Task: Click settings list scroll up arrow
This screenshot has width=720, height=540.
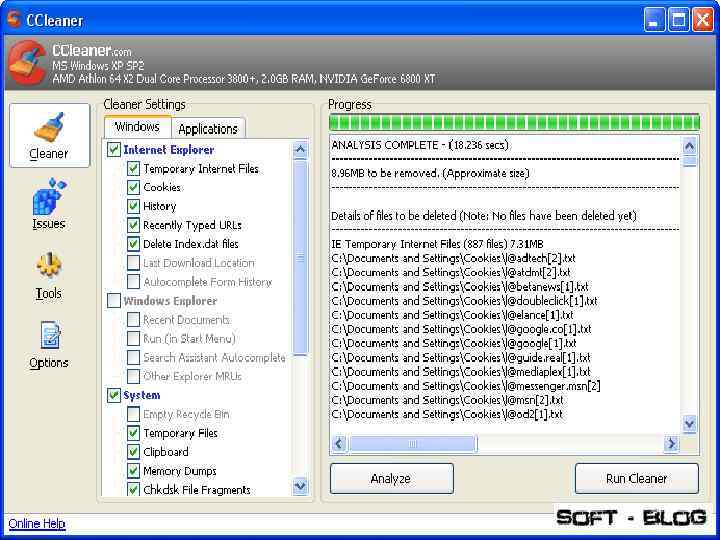Action: point(300,150)
